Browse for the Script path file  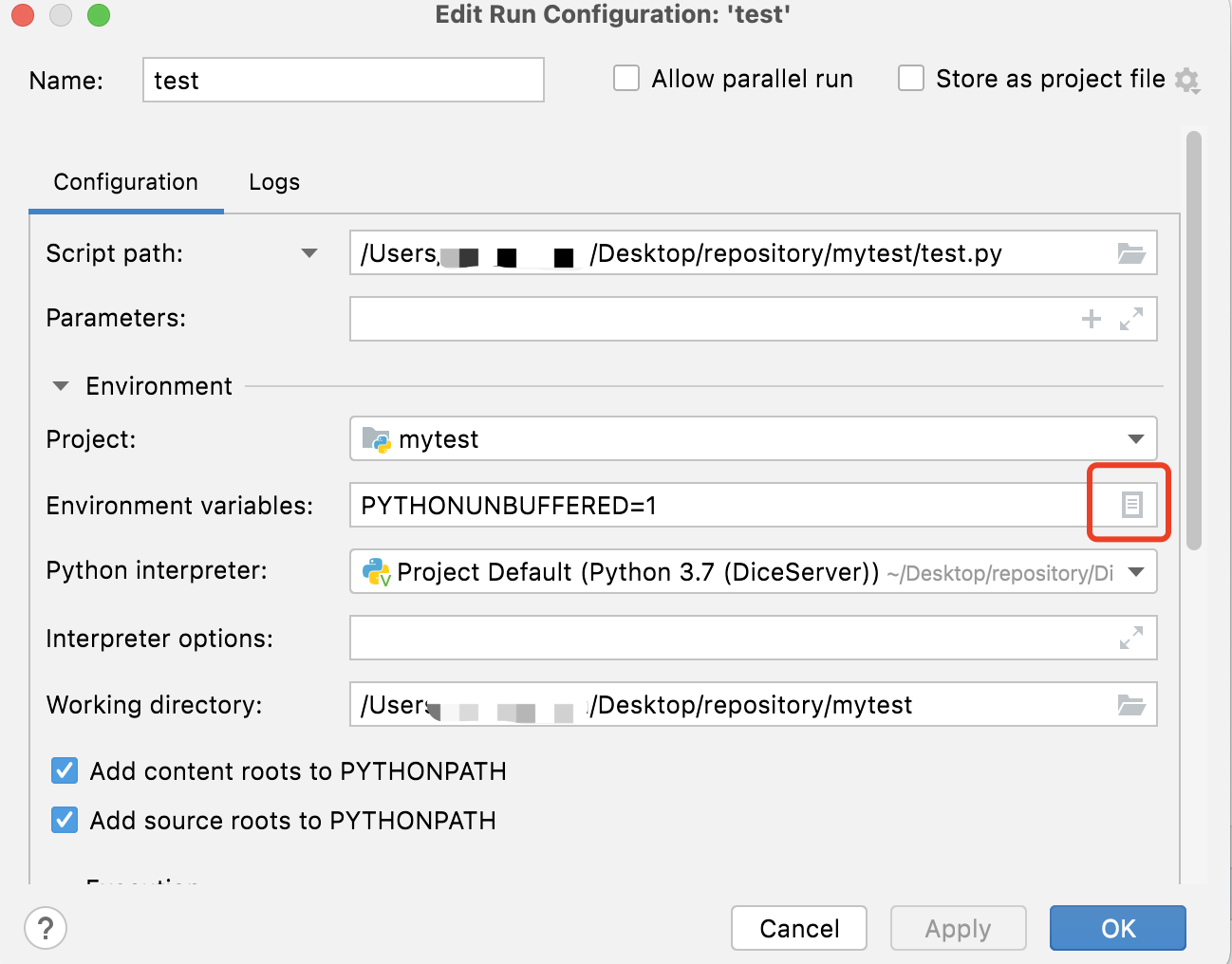tap(1131, 252)
